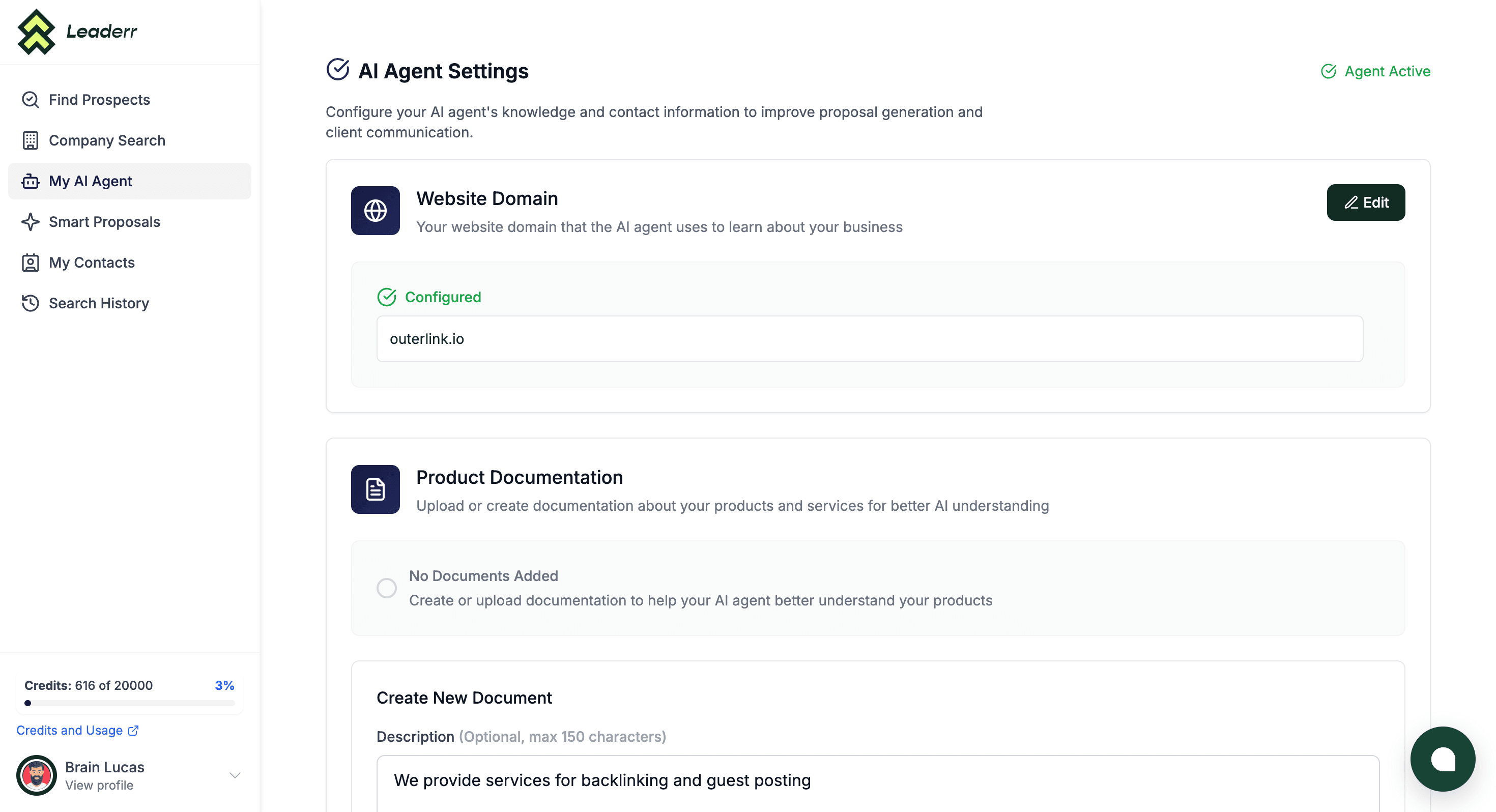1496x812 pixels.
Task: Click the outerlink.io domain input field
Action: point(870,339)
